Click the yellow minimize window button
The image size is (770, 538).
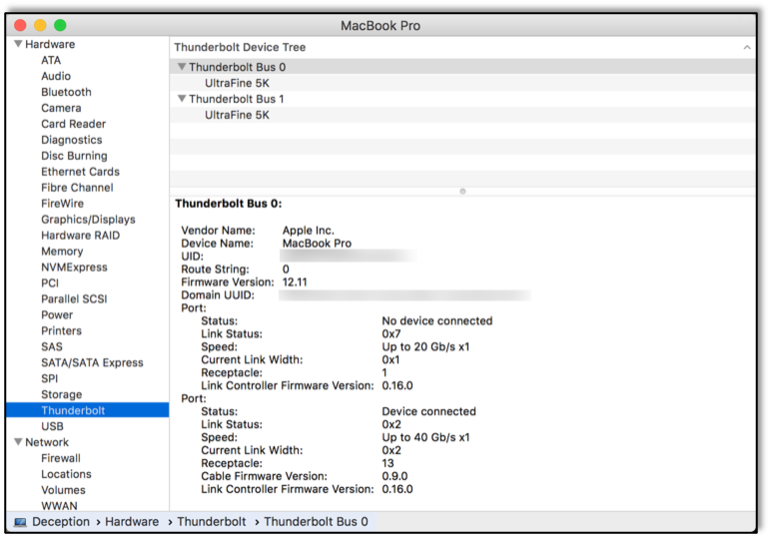click(x=40, y=25)
